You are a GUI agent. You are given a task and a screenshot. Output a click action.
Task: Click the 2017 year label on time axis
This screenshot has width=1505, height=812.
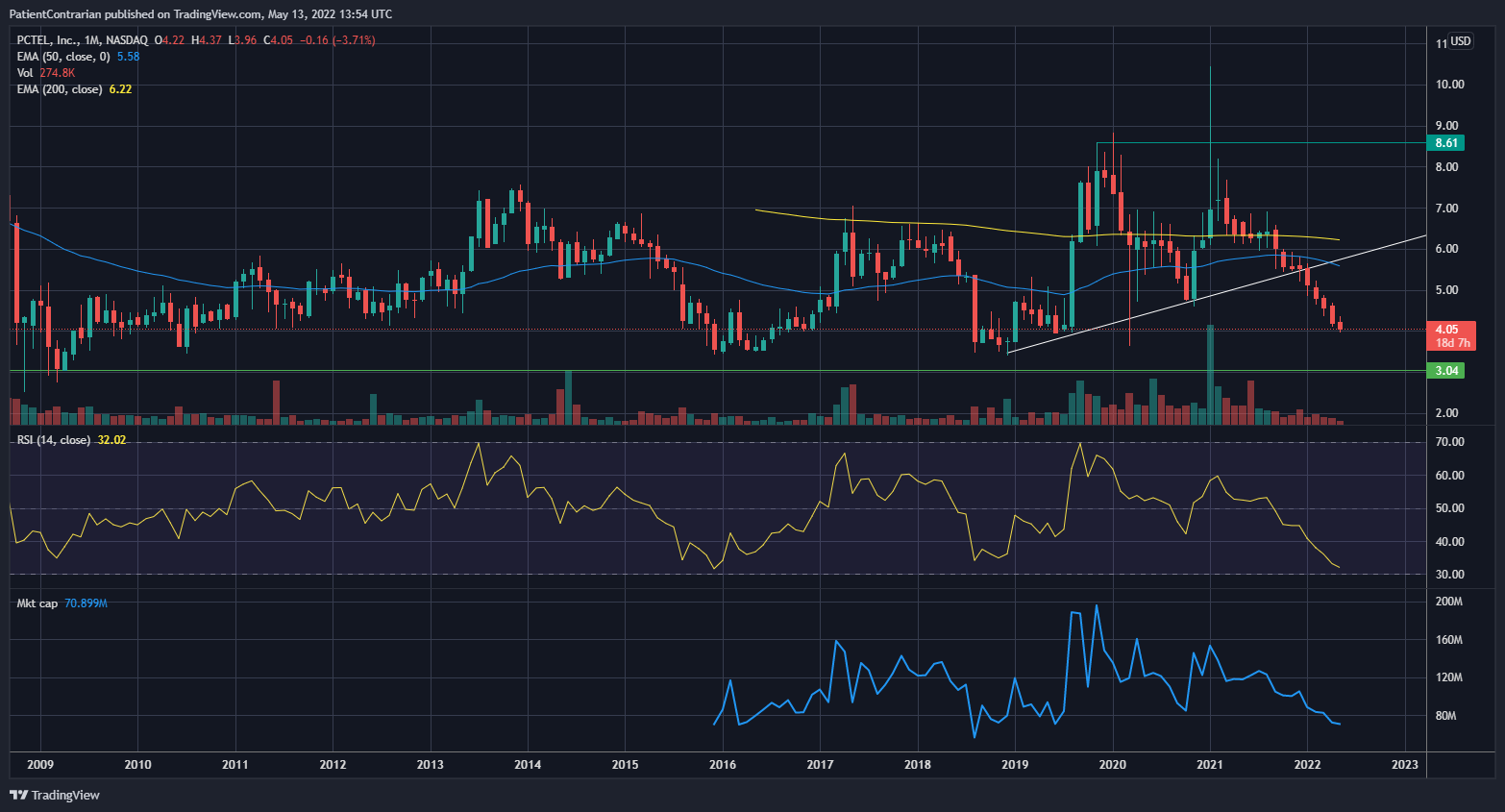(820, 765)
